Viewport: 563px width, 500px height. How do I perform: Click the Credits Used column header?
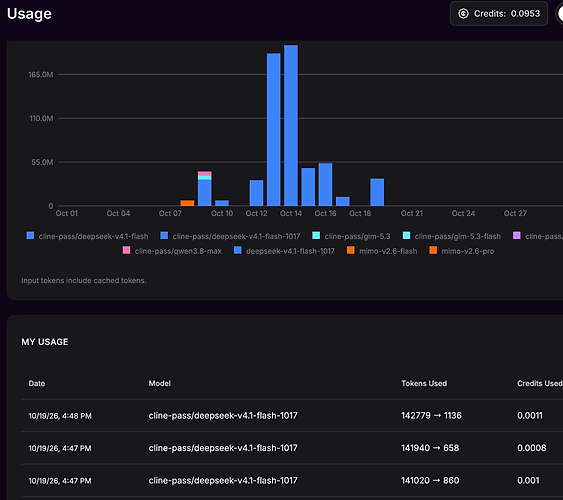pos(540,383)
